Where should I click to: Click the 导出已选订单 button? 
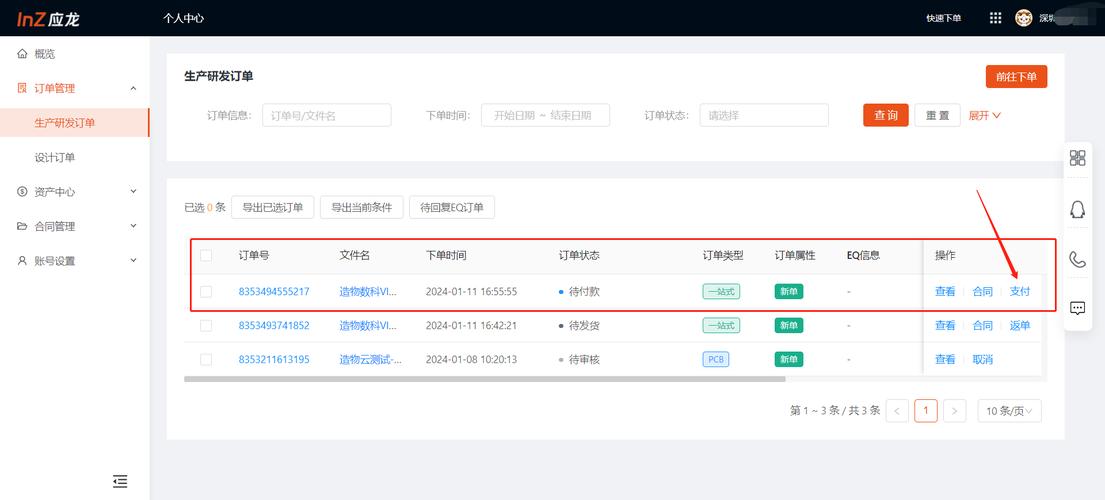point(273,207)
